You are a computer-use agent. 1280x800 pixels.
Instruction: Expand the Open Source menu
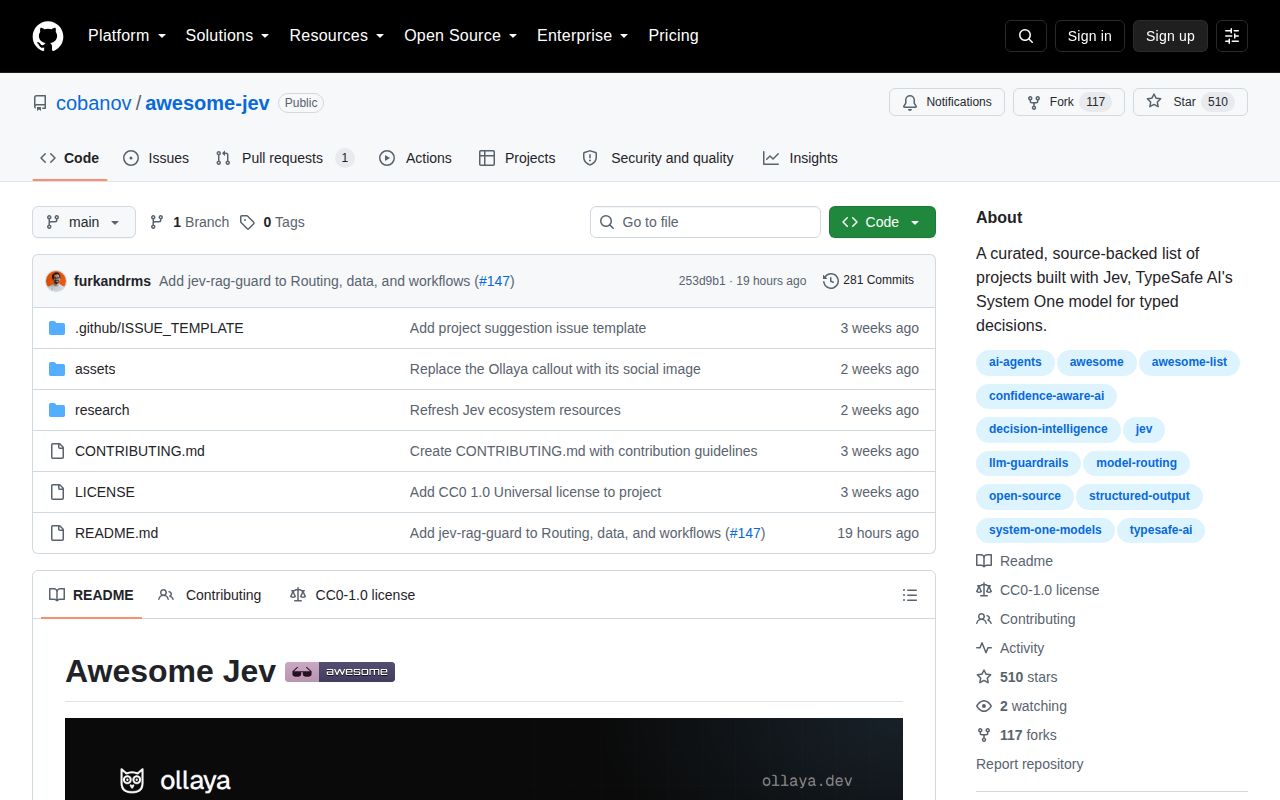[x=461, y=36]
